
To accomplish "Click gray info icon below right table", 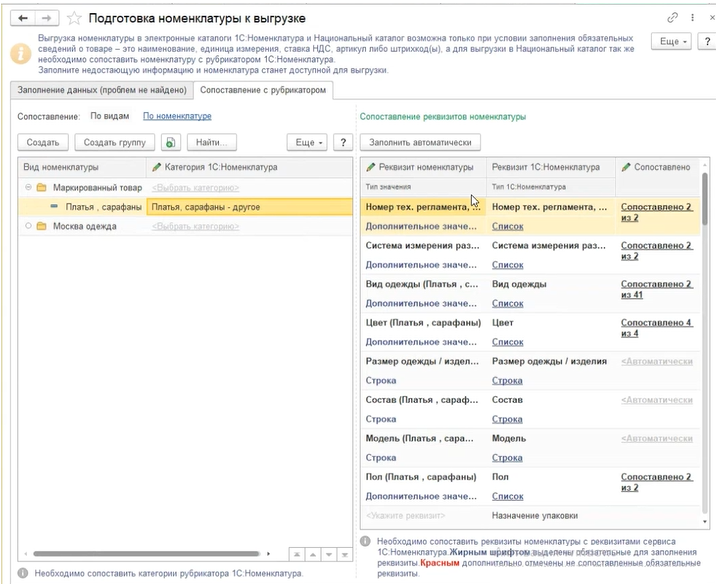I will [x=365, y=542].
